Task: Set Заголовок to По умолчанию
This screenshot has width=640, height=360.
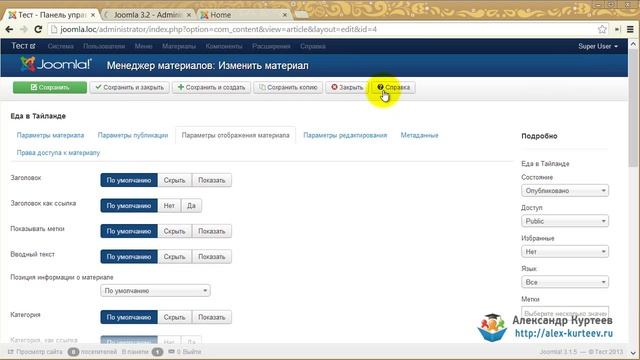Action: (129, 180)
